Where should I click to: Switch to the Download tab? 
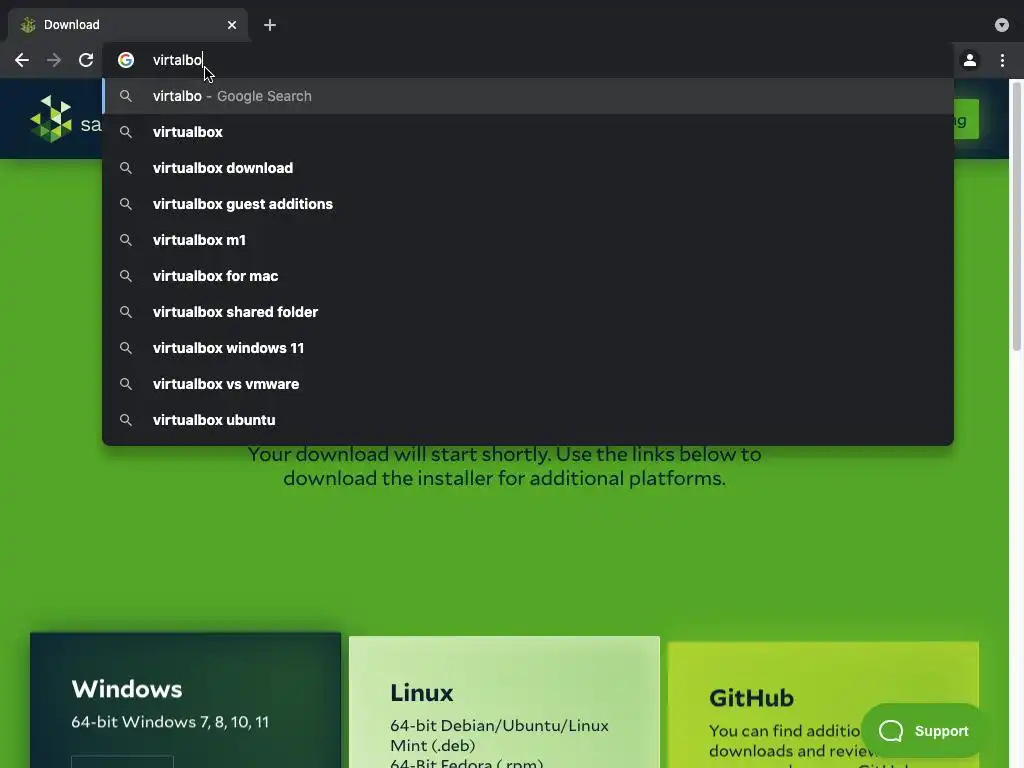tap(128, 25)
